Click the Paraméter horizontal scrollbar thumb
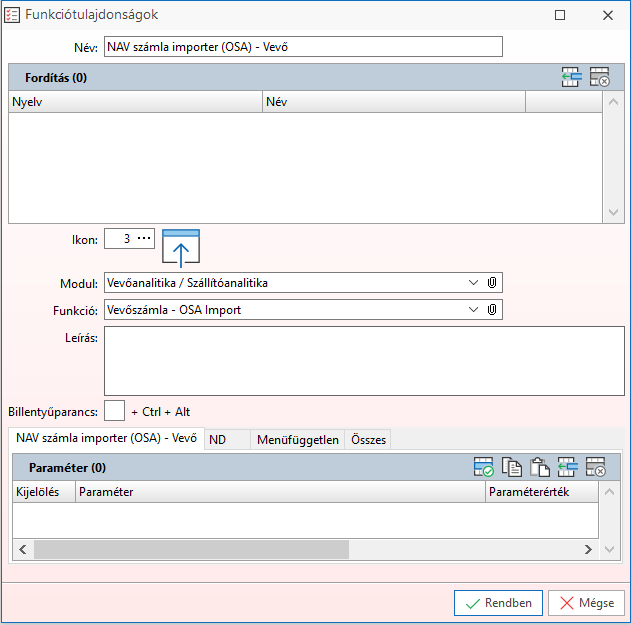632x625 pixels. point(191,549)
